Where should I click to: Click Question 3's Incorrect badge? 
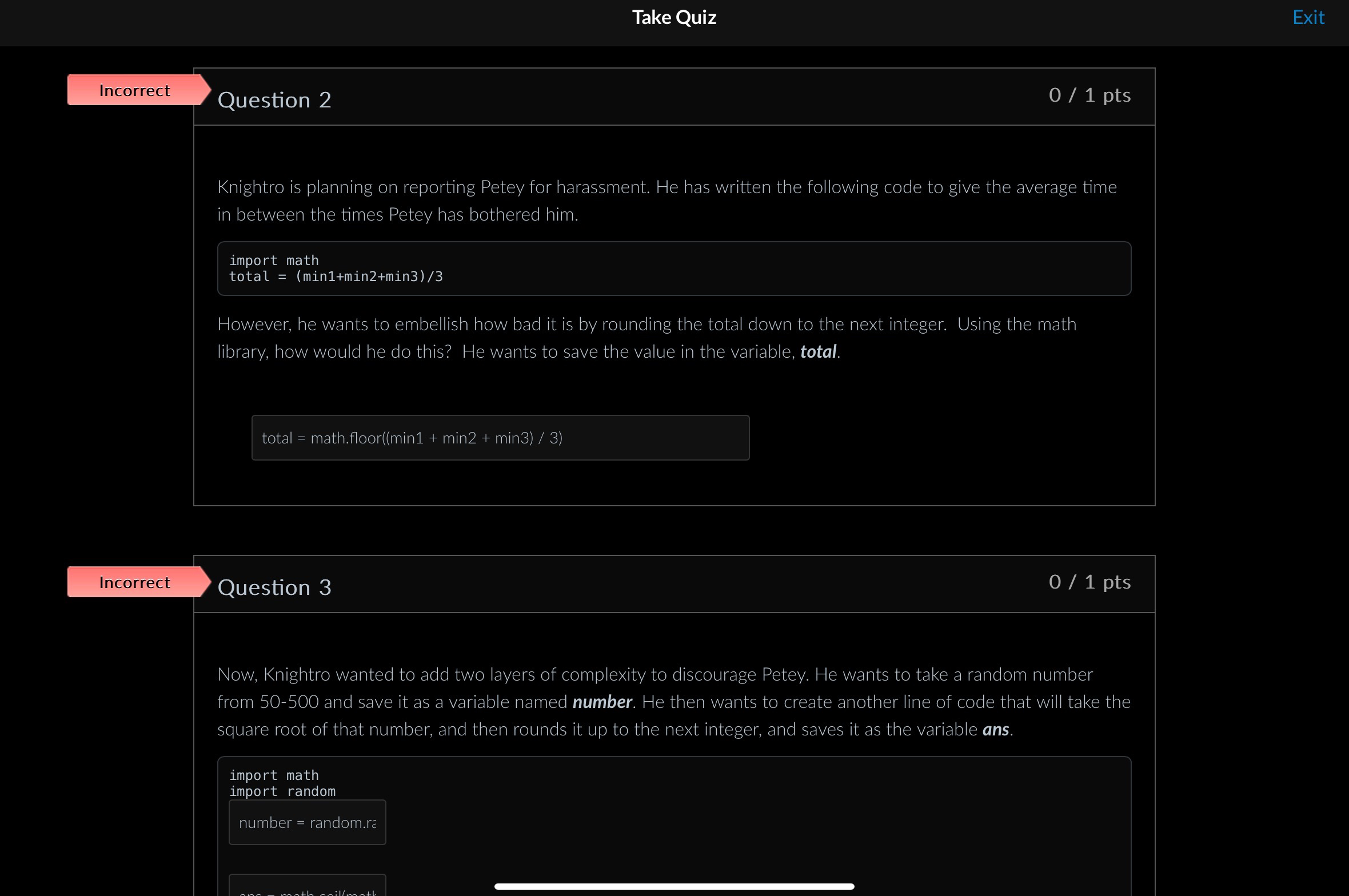point(135,582)
